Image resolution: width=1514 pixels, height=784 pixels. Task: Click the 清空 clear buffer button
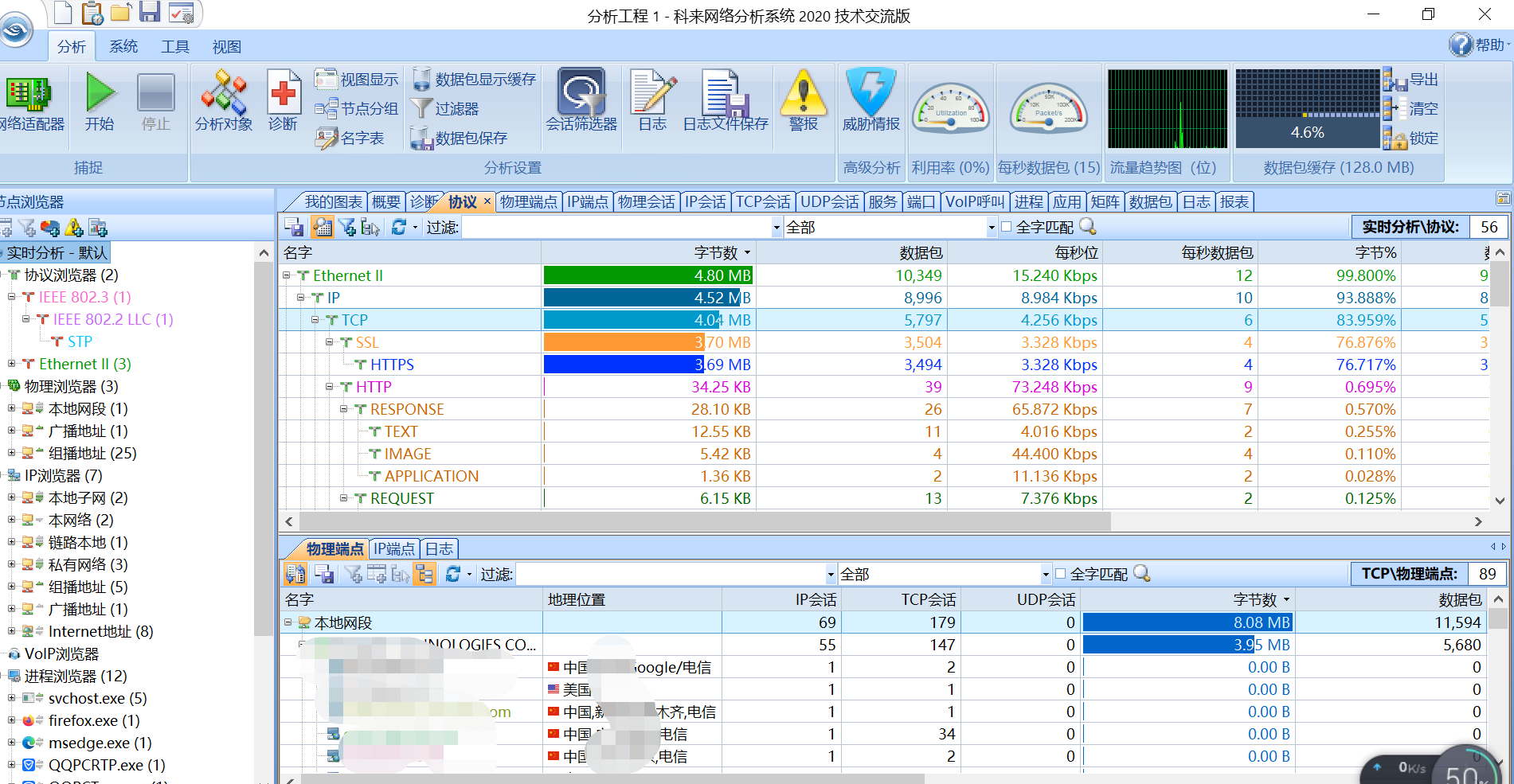click(x=1410, y=108)
